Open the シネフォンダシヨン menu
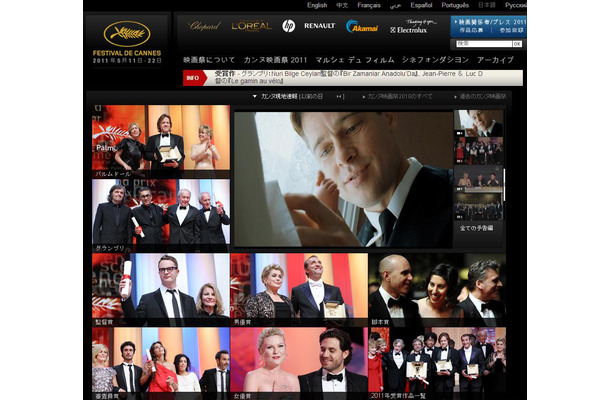The height and width of the screenshot is (400, 610). pos(435,60)
